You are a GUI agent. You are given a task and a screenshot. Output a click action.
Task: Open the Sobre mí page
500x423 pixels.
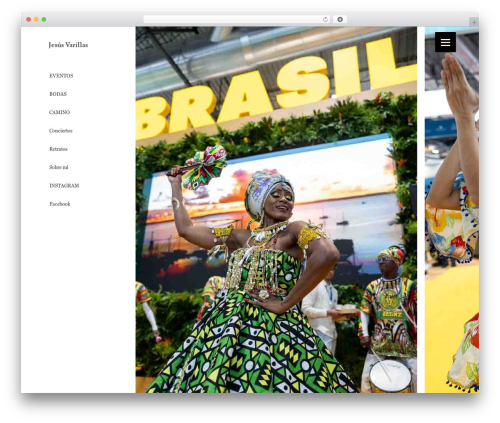click(x=59, y=167)
